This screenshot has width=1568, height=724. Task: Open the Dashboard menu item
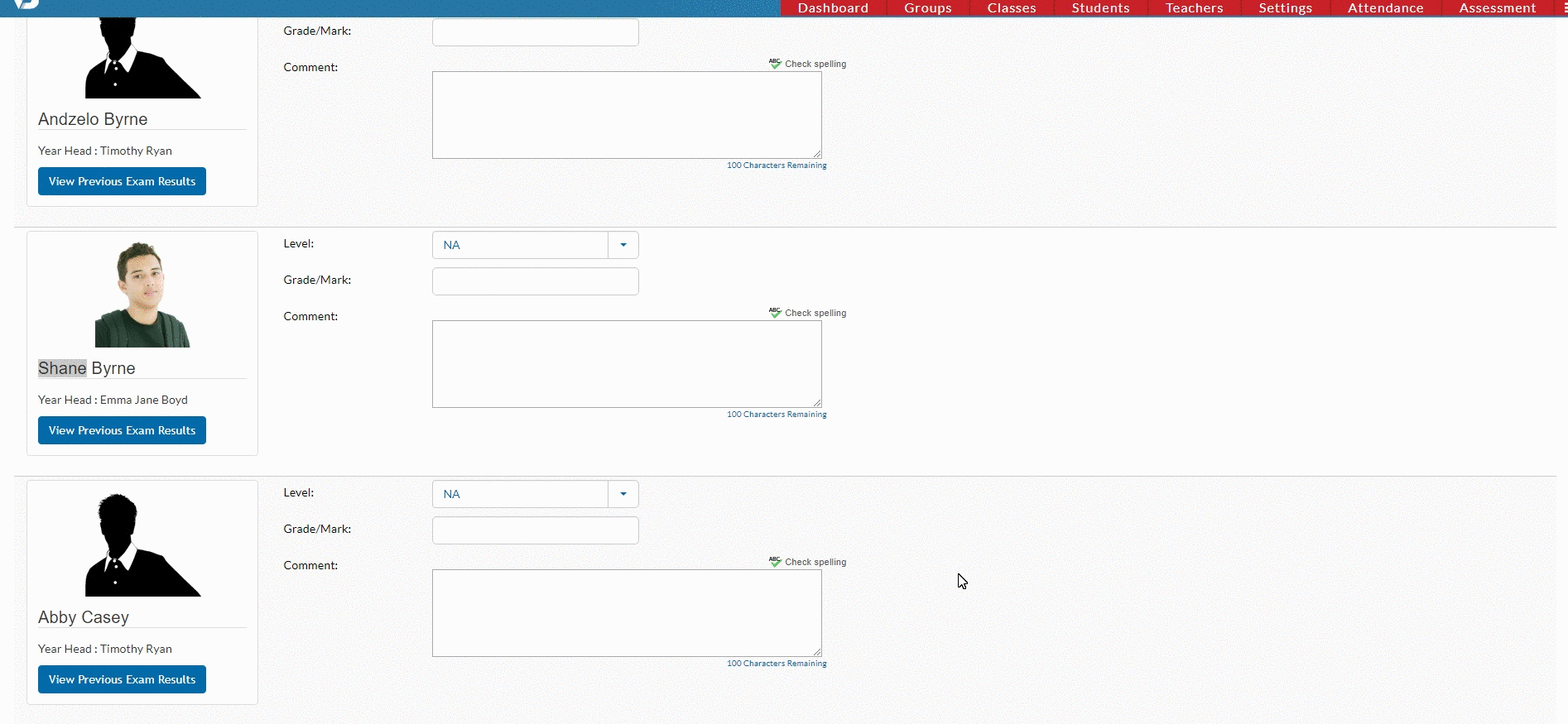[x=833, y=8]
